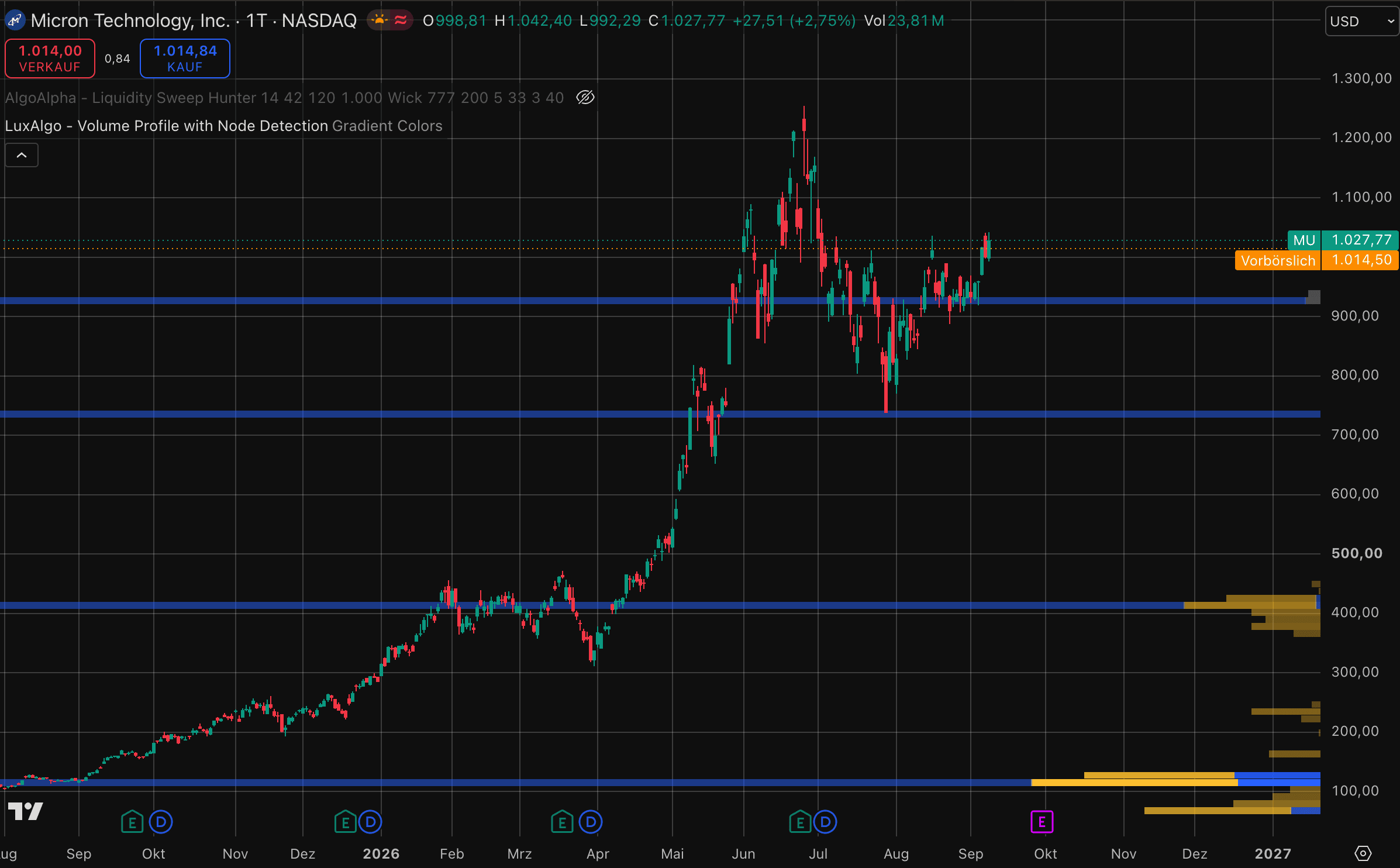
Task: Click the bold 500,00 price axis label
Action: 1357,553
